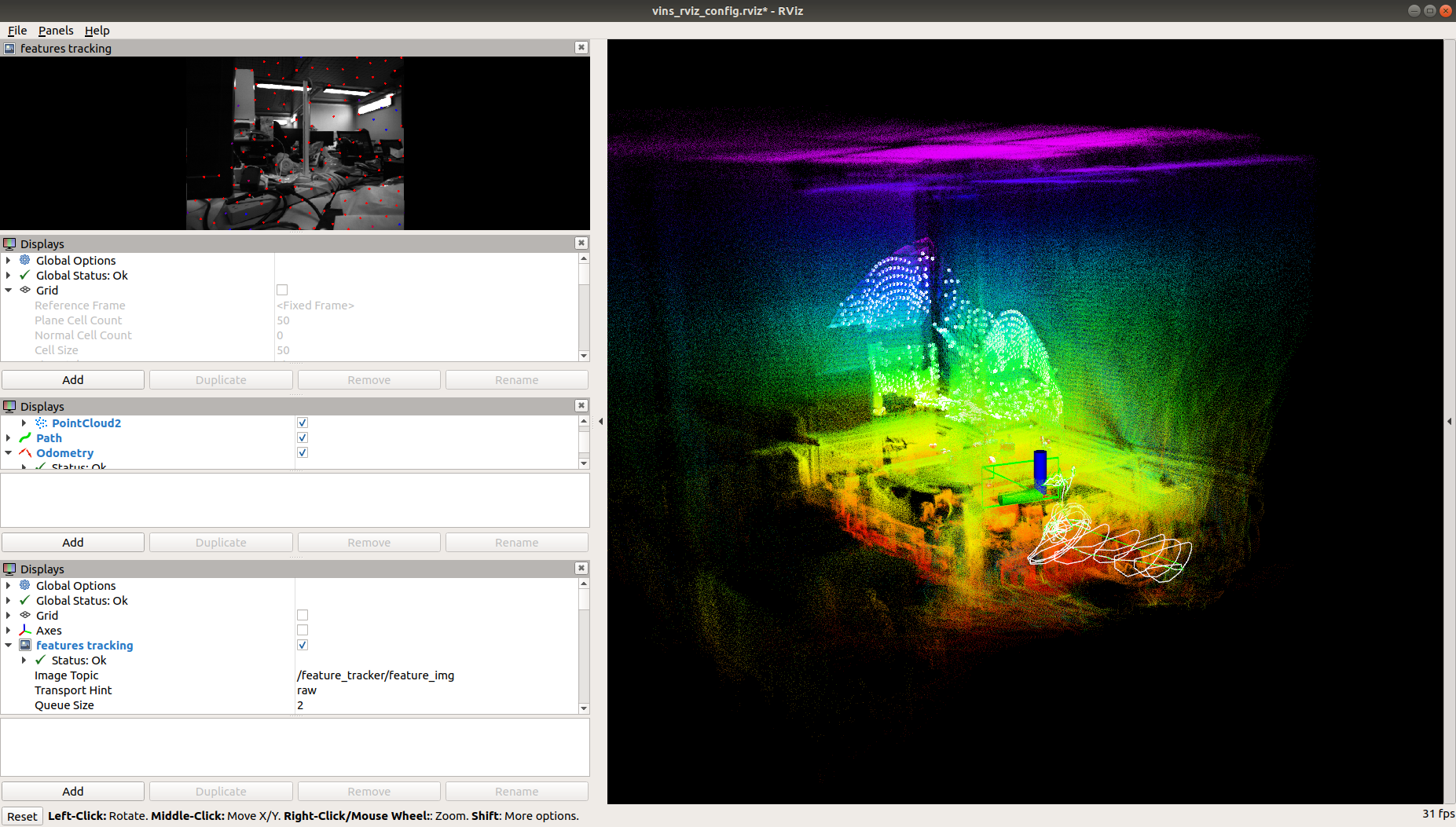The height and width of the screenshot is (827, 1456).
Task: Expand the Path display item
Action: pos(9,437)
